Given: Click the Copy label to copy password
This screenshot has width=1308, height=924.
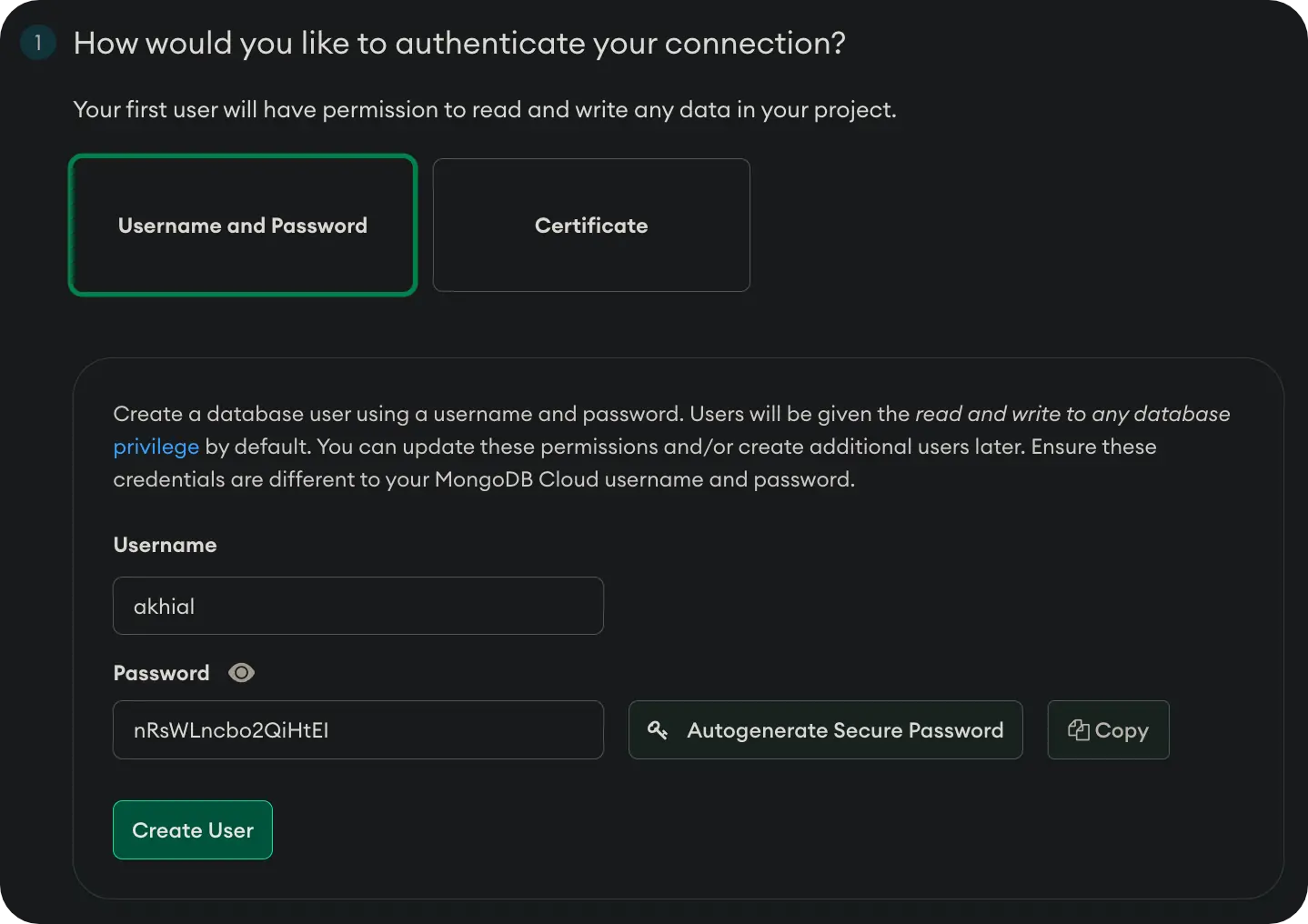Looking at the screenshot, I should coord(1122,730).
